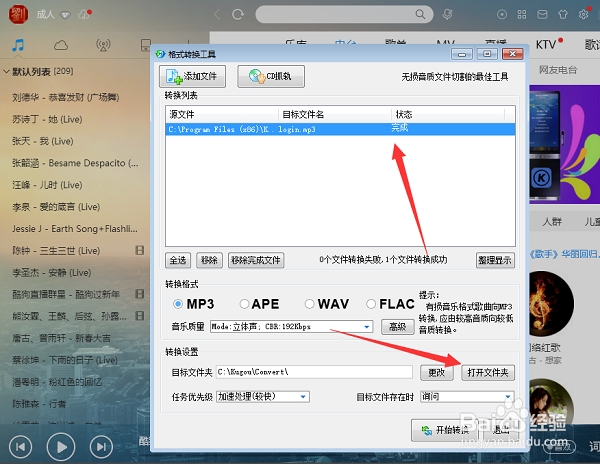
Task: Click 开始转换 to start conversion
Action: point(445,430)
